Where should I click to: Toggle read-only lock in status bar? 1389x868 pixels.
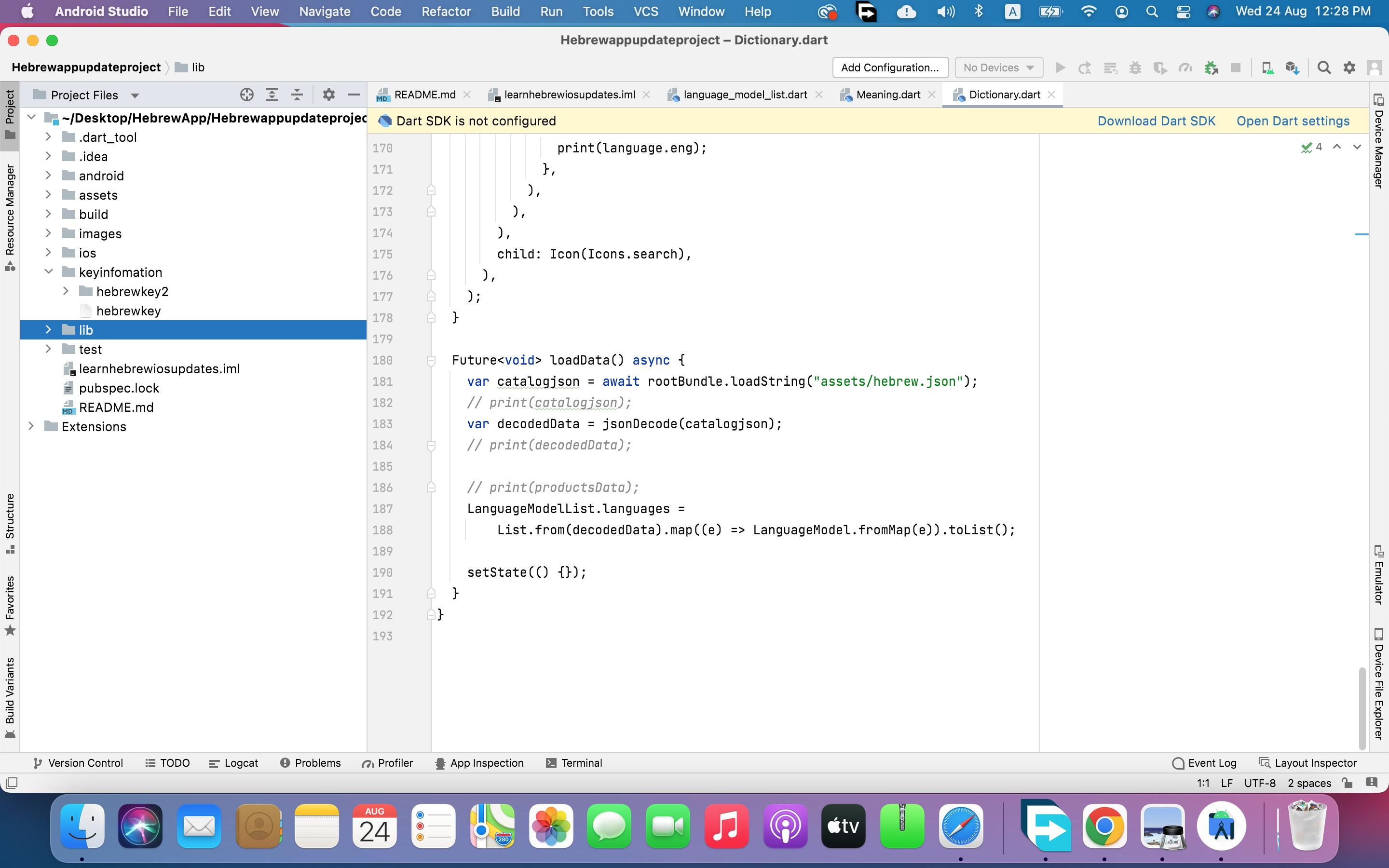tap(1347, 783)
